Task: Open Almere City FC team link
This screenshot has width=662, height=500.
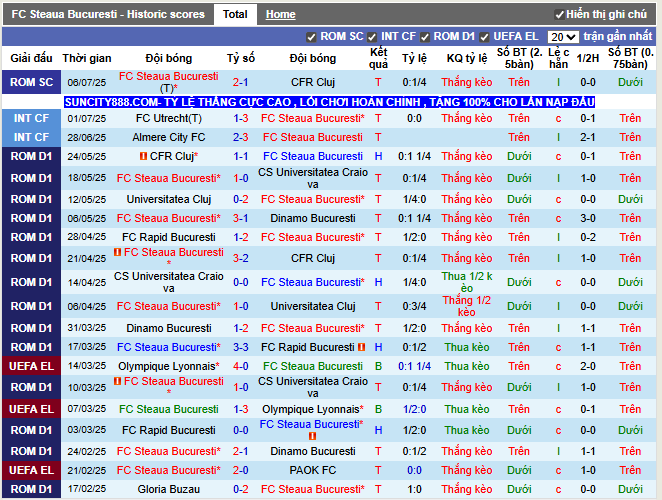Action: coord(169,137)
